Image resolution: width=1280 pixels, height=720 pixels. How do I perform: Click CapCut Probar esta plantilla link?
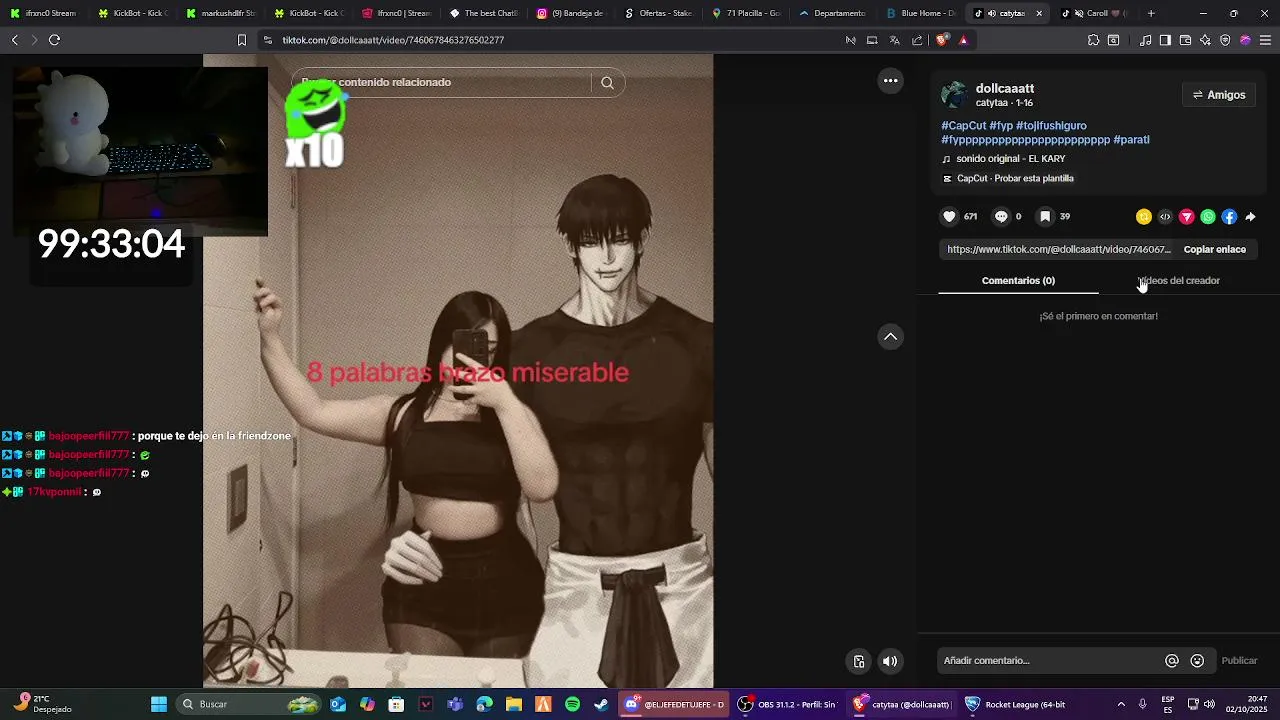(1008, 179)
